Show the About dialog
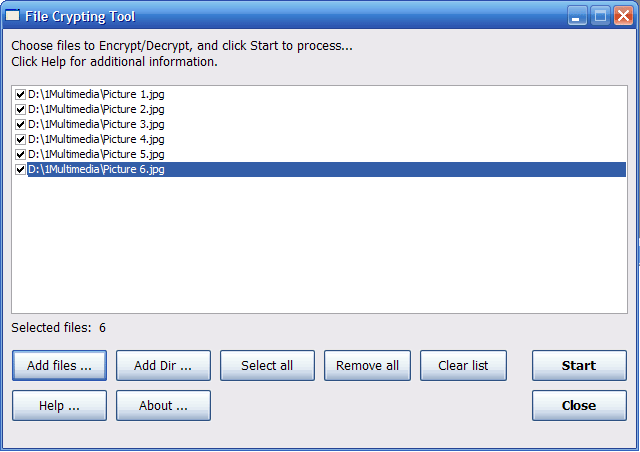Image resolution: width=640 pixels, height=452 pixels. coord(163,406)
